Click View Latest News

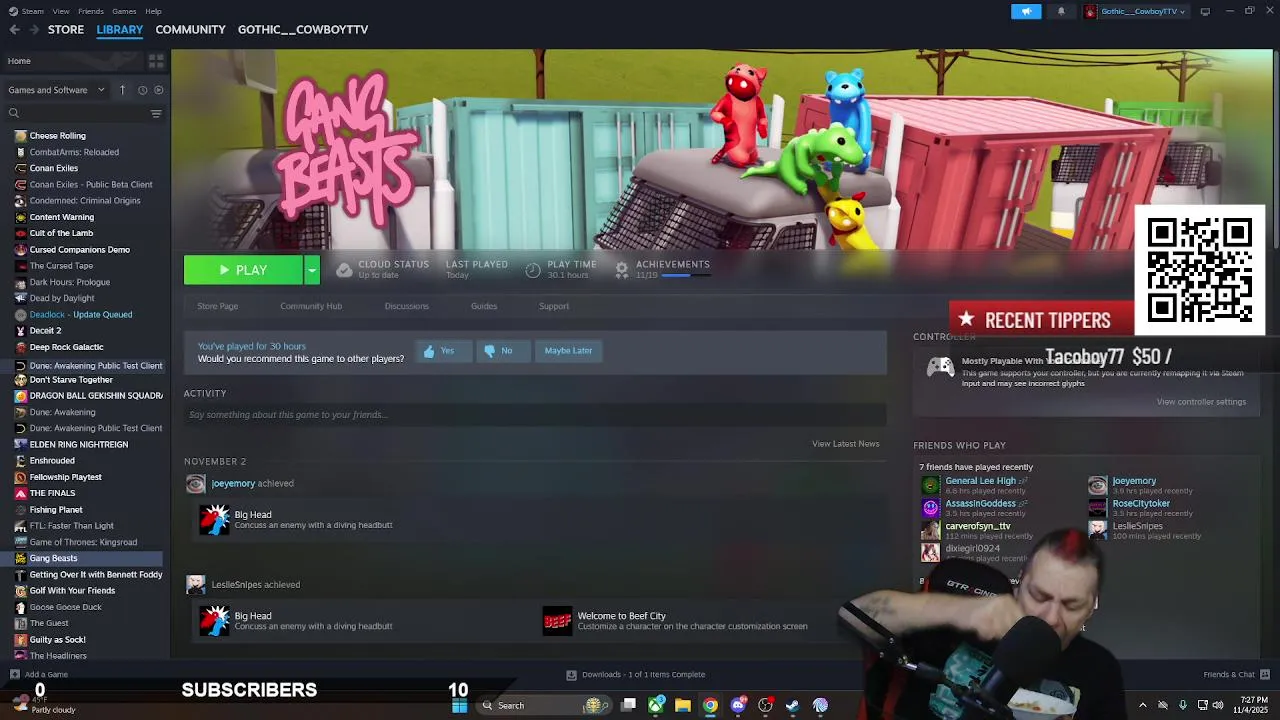point(846,444)
